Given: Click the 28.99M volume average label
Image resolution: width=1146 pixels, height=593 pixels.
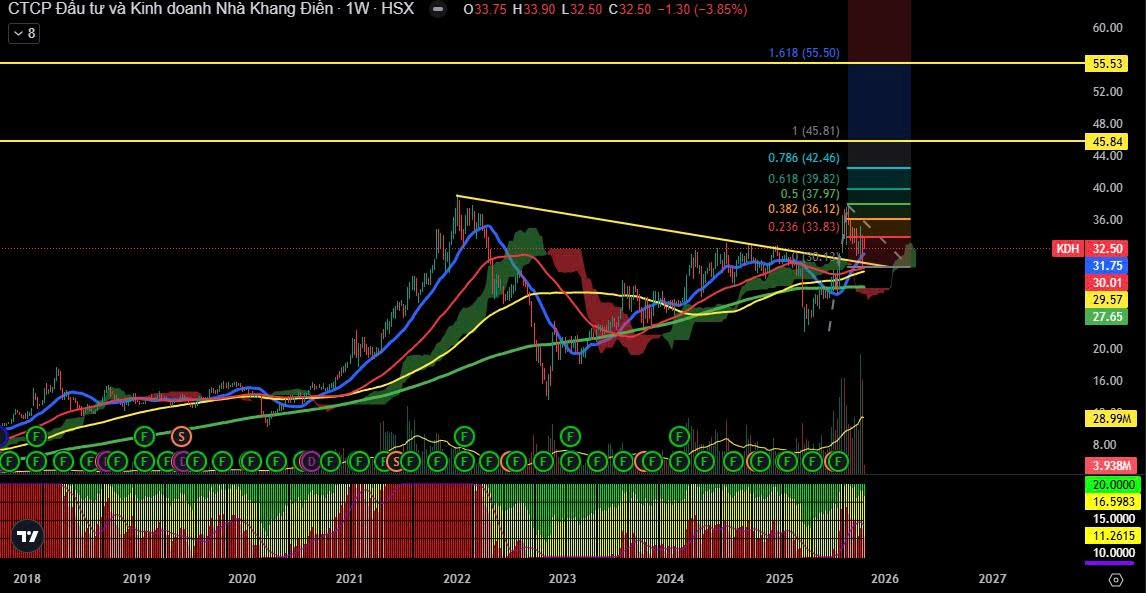Looking at the screenshot, I should click(x=1110, y=419).
